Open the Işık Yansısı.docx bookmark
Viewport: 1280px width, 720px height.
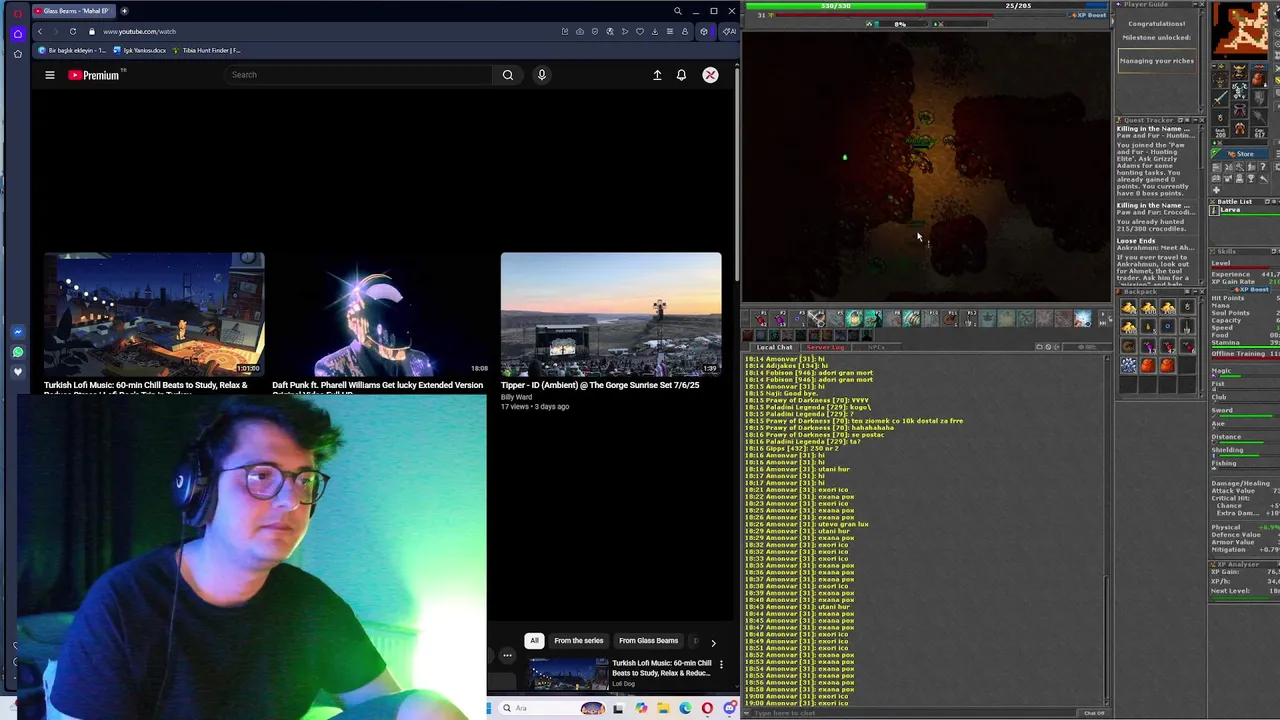click(140, 50)
